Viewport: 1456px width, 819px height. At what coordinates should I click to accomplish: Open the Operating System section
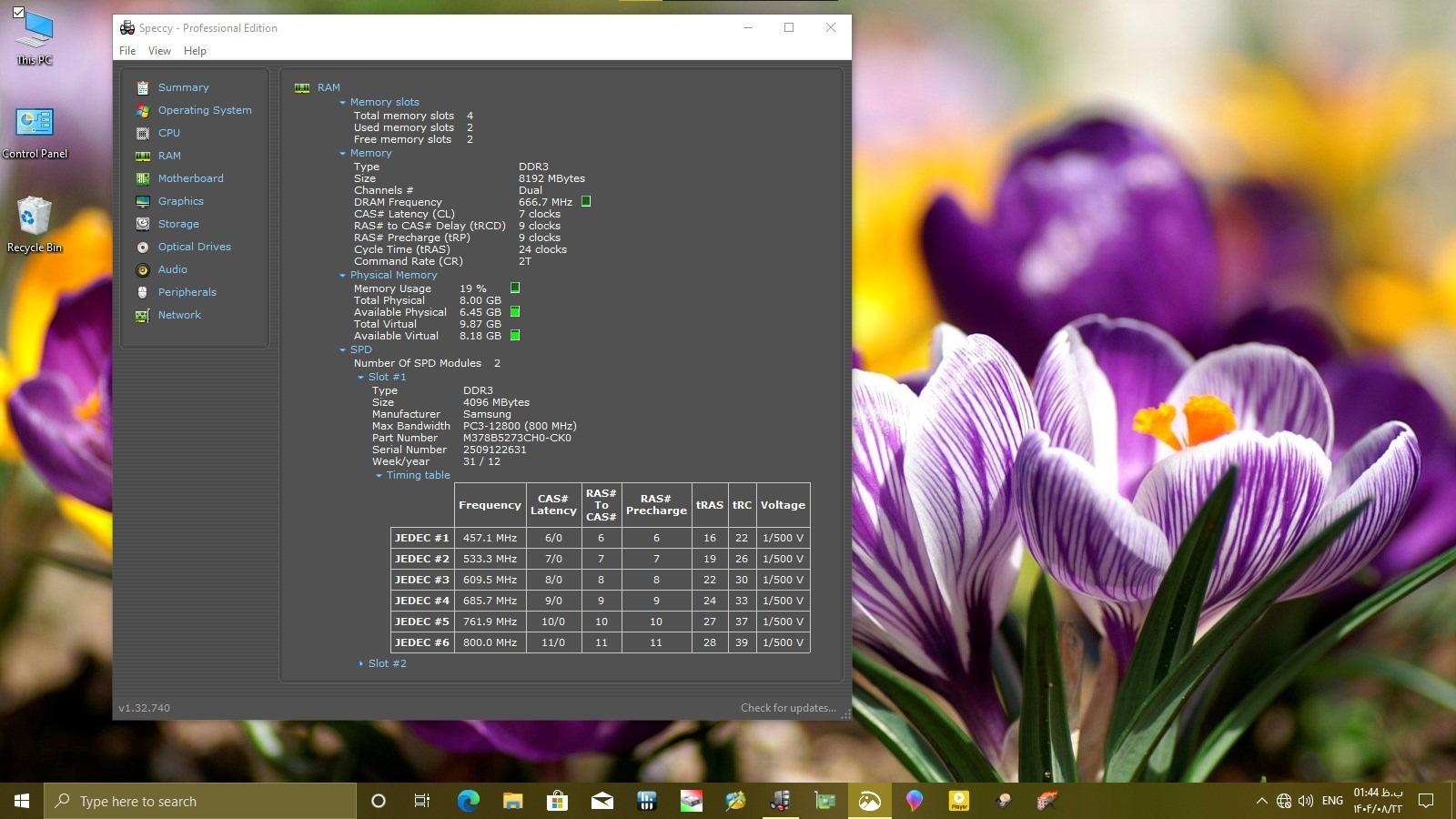tap(205, 110)
